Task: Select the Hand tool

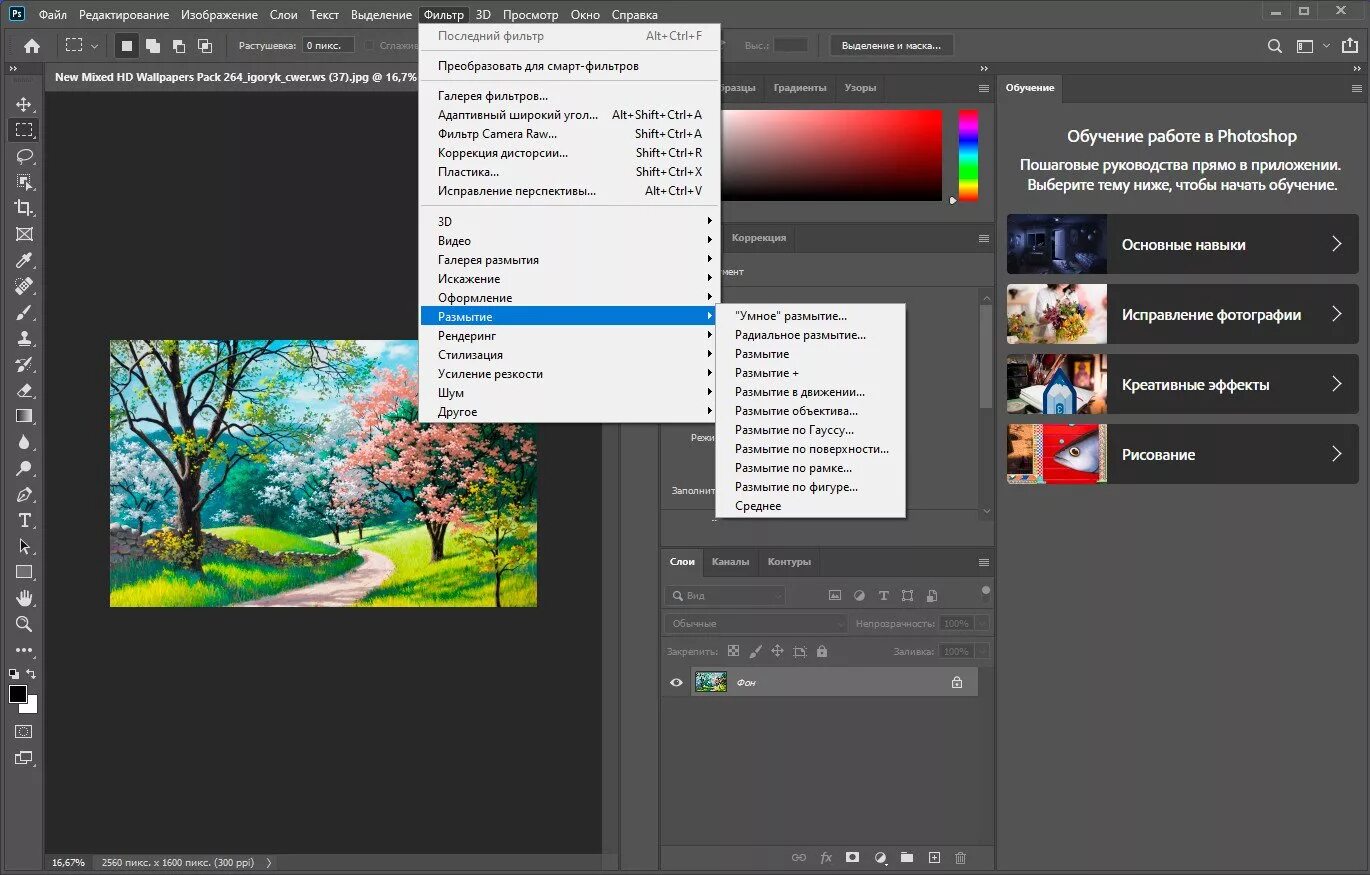Action: tap(24, 598)
